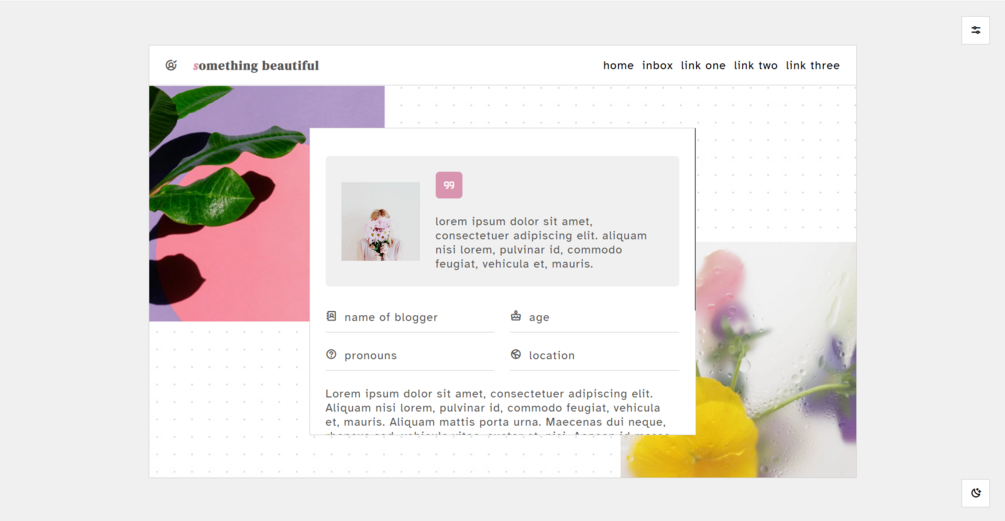Screen dimensions: 1005x521
Task: Click the question mark pronouns icon
Action: tap(331, 354)
